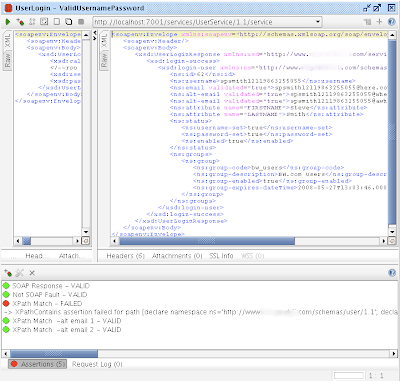Screen dimensions: 400x381
Task: Click the bordered square icon beside recreate icon
Action: 44,22
